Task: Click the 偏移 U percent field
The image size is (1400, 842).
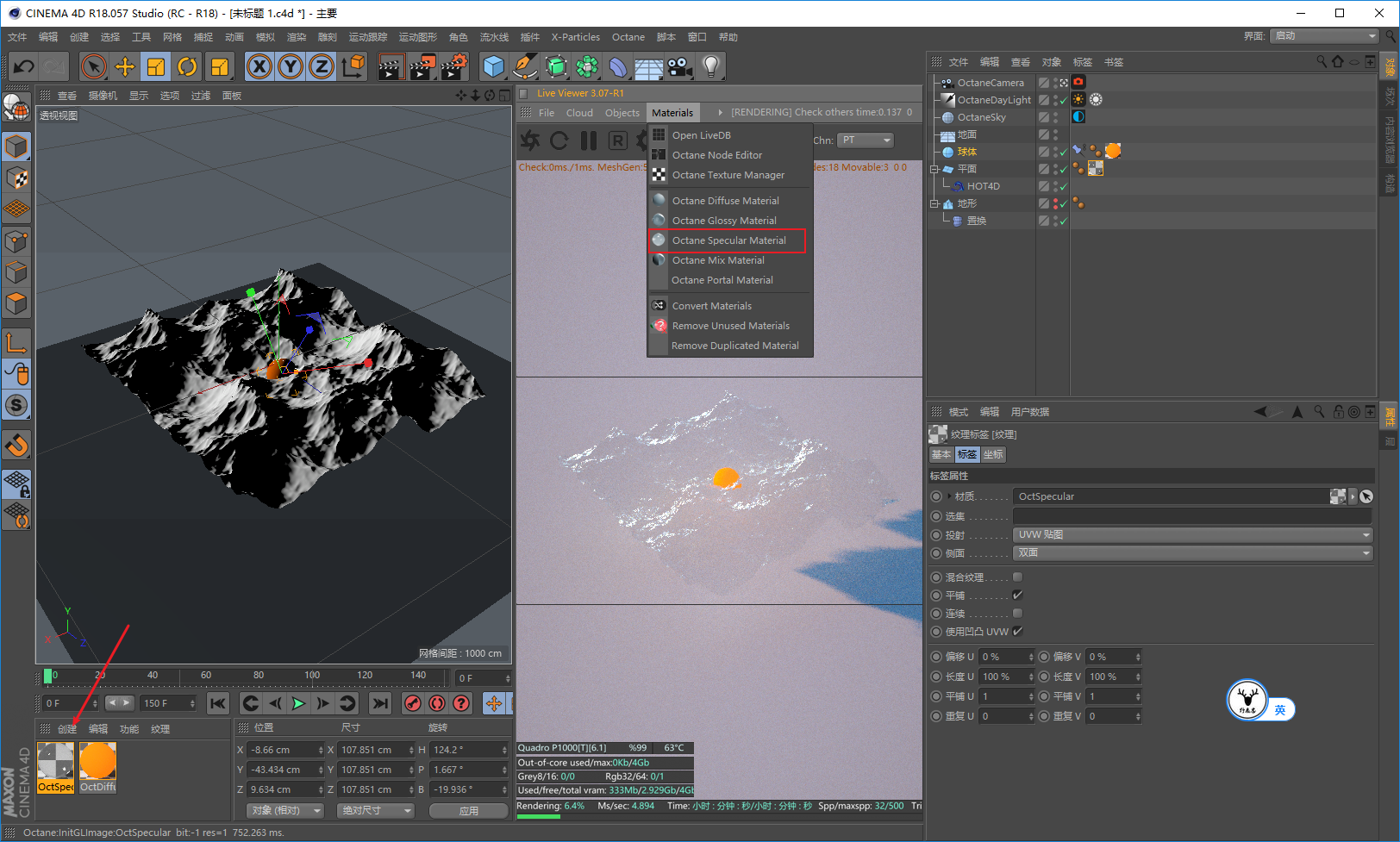Action: (x=1006, y=657)
